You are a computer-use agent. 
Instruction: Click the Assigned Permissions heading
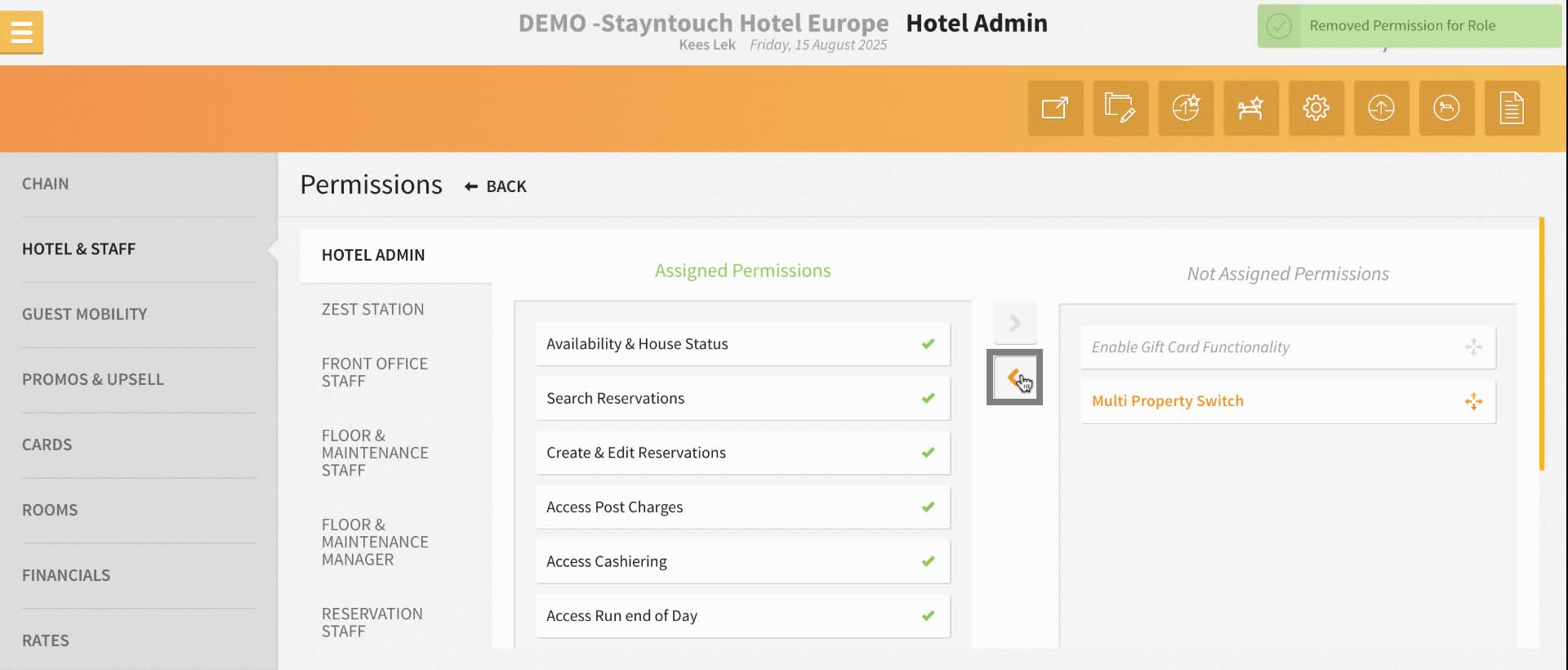point(742,270)
